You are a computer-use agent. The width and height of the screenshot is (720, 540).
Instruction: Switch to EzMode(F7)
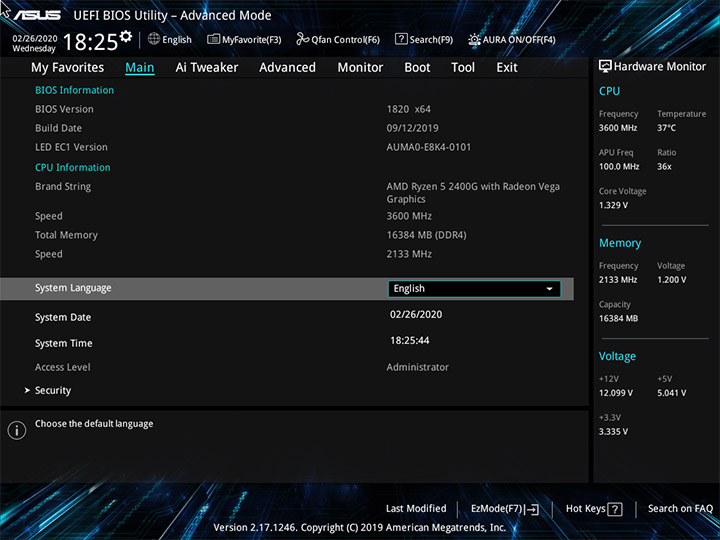505,509
